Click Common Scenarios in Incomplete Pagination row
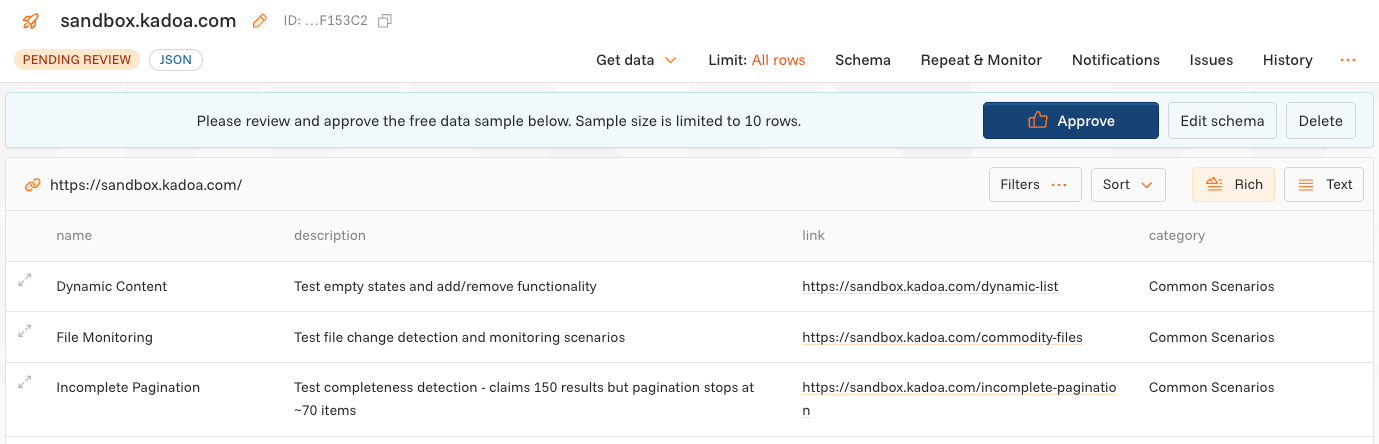This screenshot has height=444, width=1379. pos(1212,387)
